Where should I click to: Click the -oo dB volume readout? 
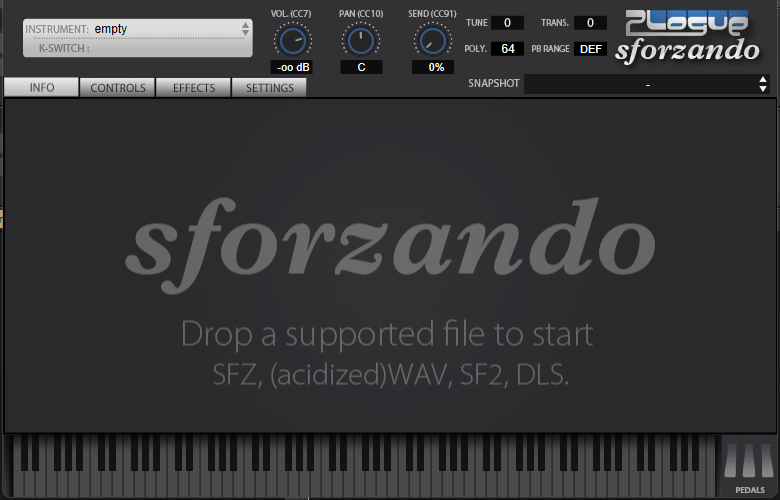[x=292, y=68]
